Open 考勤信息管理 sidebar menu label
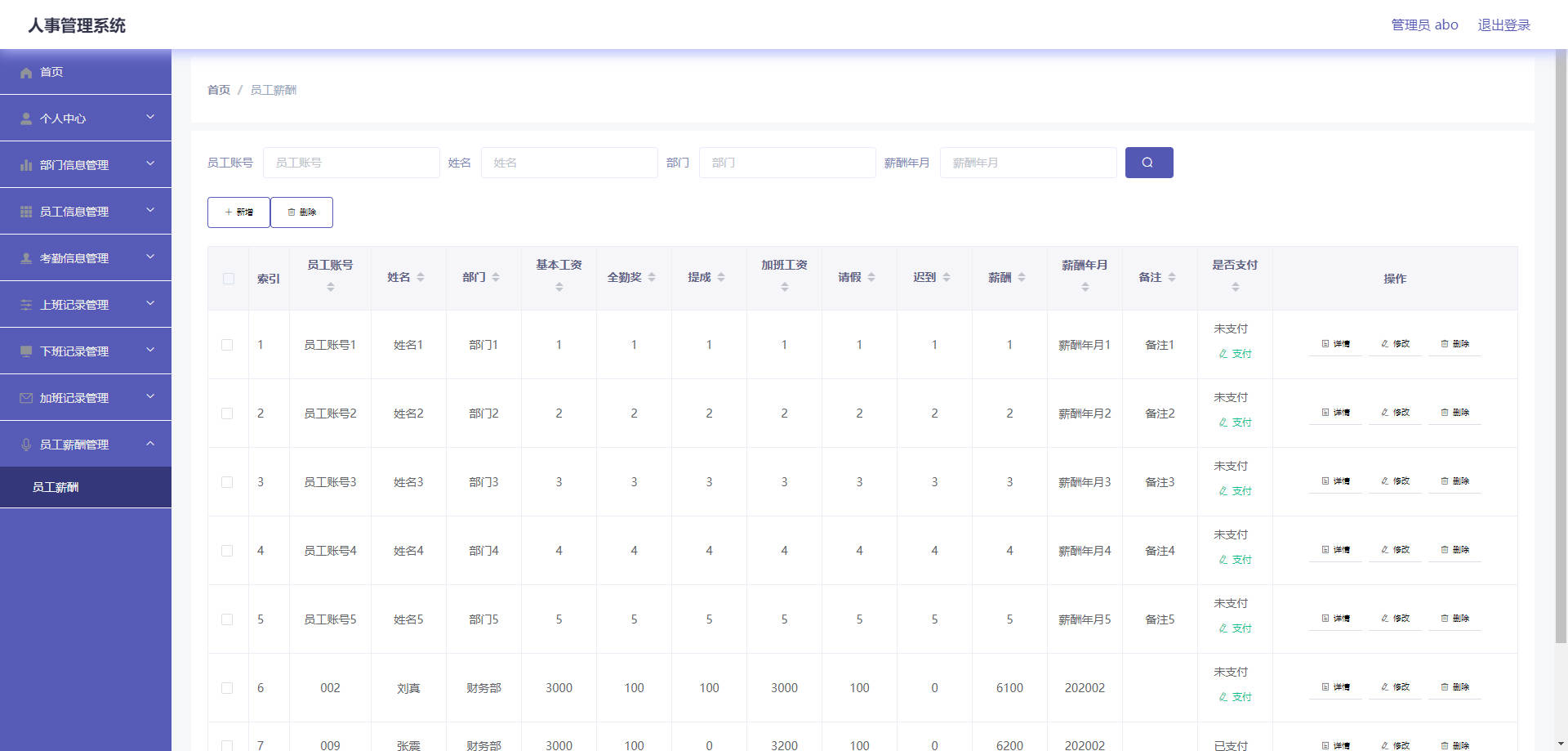 [74, 258]
